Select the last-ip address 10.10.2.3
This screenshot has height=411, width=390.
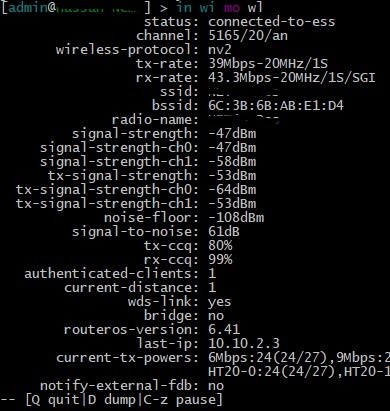pyautogui.click(x=244, y=344)
